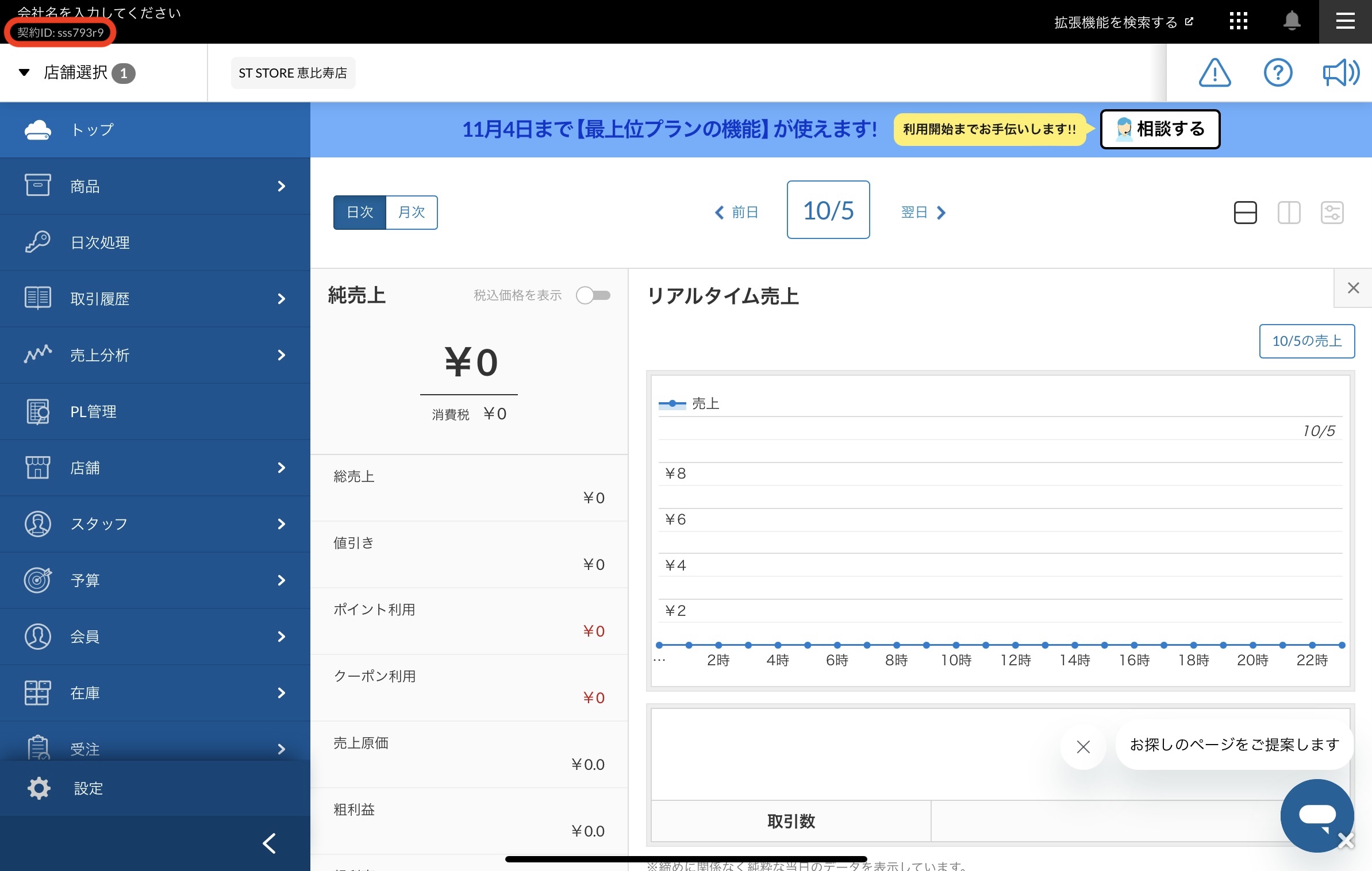
Task: Switch to two-column layout view icon
Action: 1289,213
